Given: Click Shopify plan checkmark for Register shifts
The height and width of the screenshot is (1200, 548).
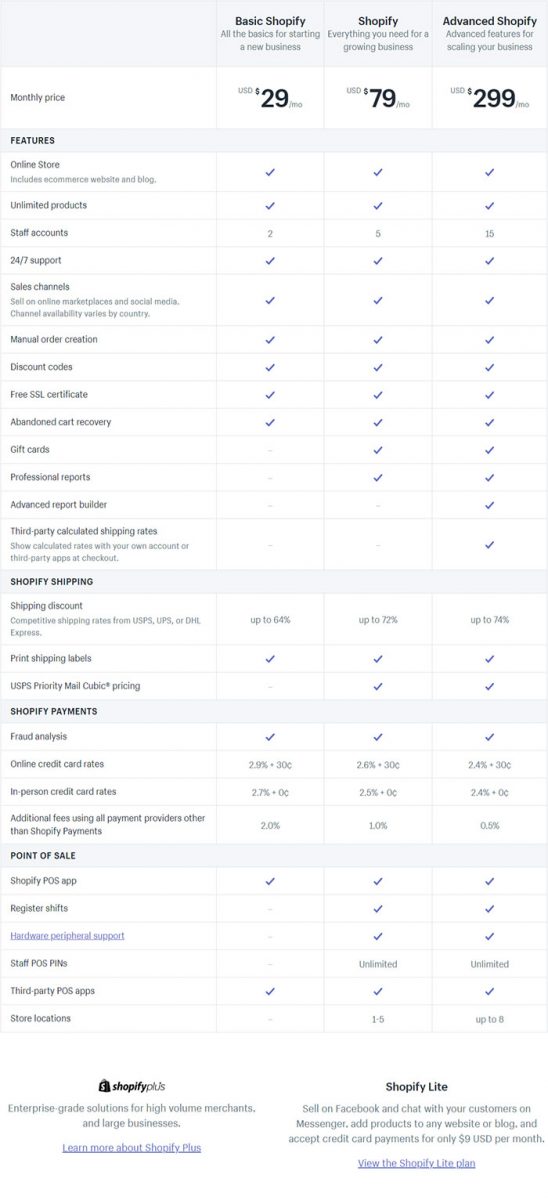Looking at the screenshot, I should point(378,908).
